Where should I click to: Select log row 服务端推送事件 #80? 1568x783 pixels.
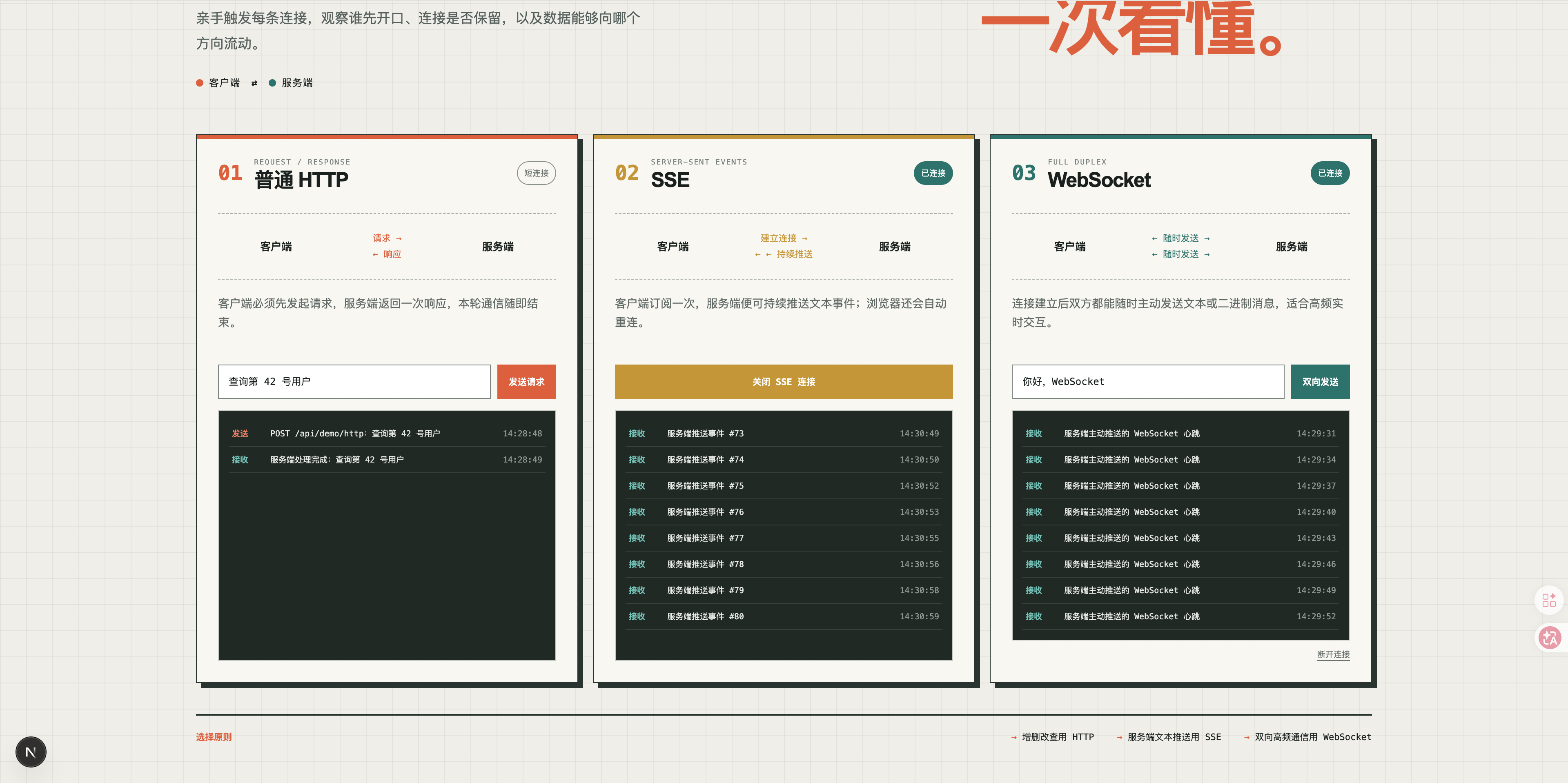[x=784, y=617]
